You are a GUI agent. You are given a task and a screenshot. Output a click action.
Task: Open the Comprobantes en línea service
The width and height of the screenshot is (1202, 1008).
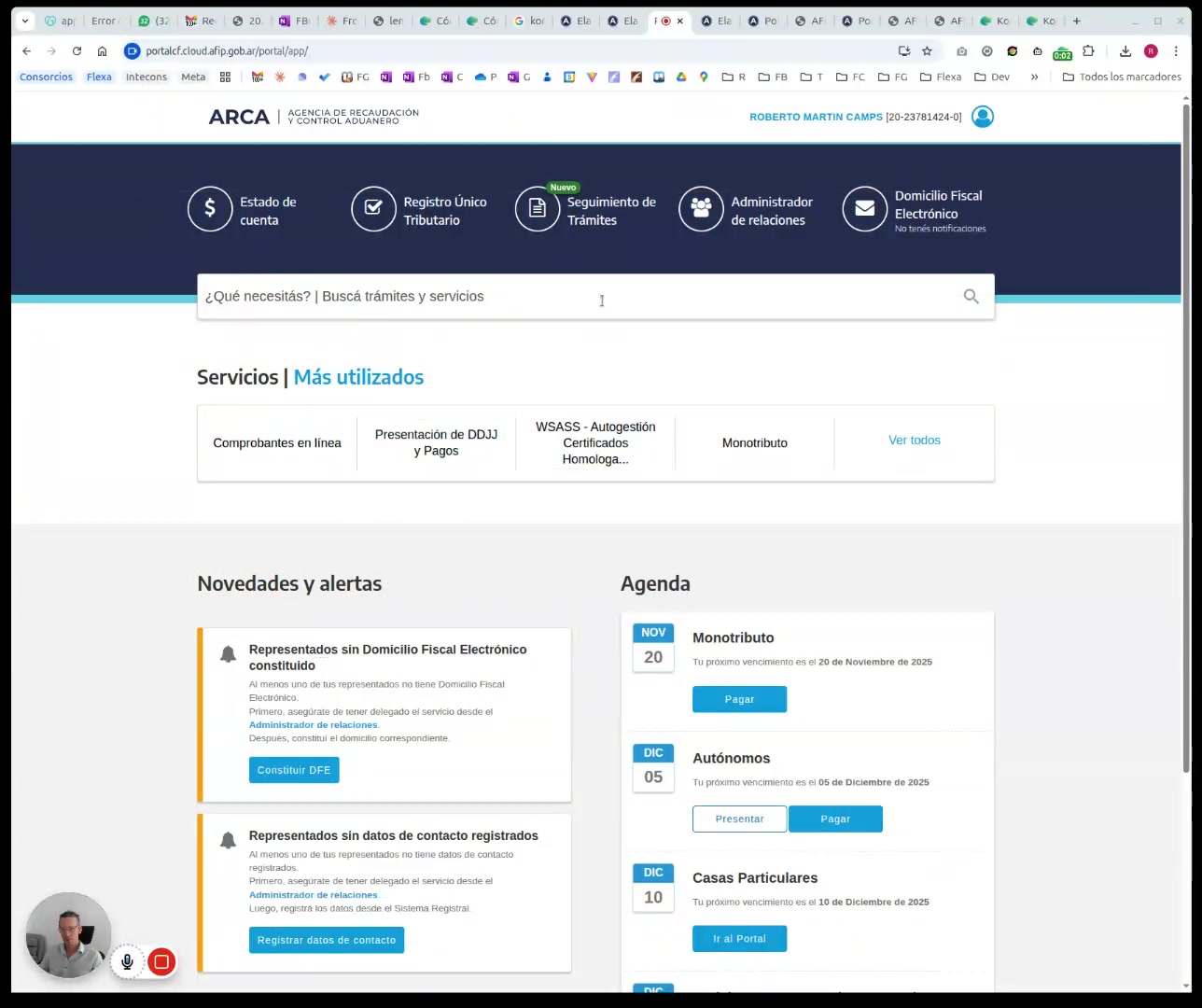coord(277,443)
